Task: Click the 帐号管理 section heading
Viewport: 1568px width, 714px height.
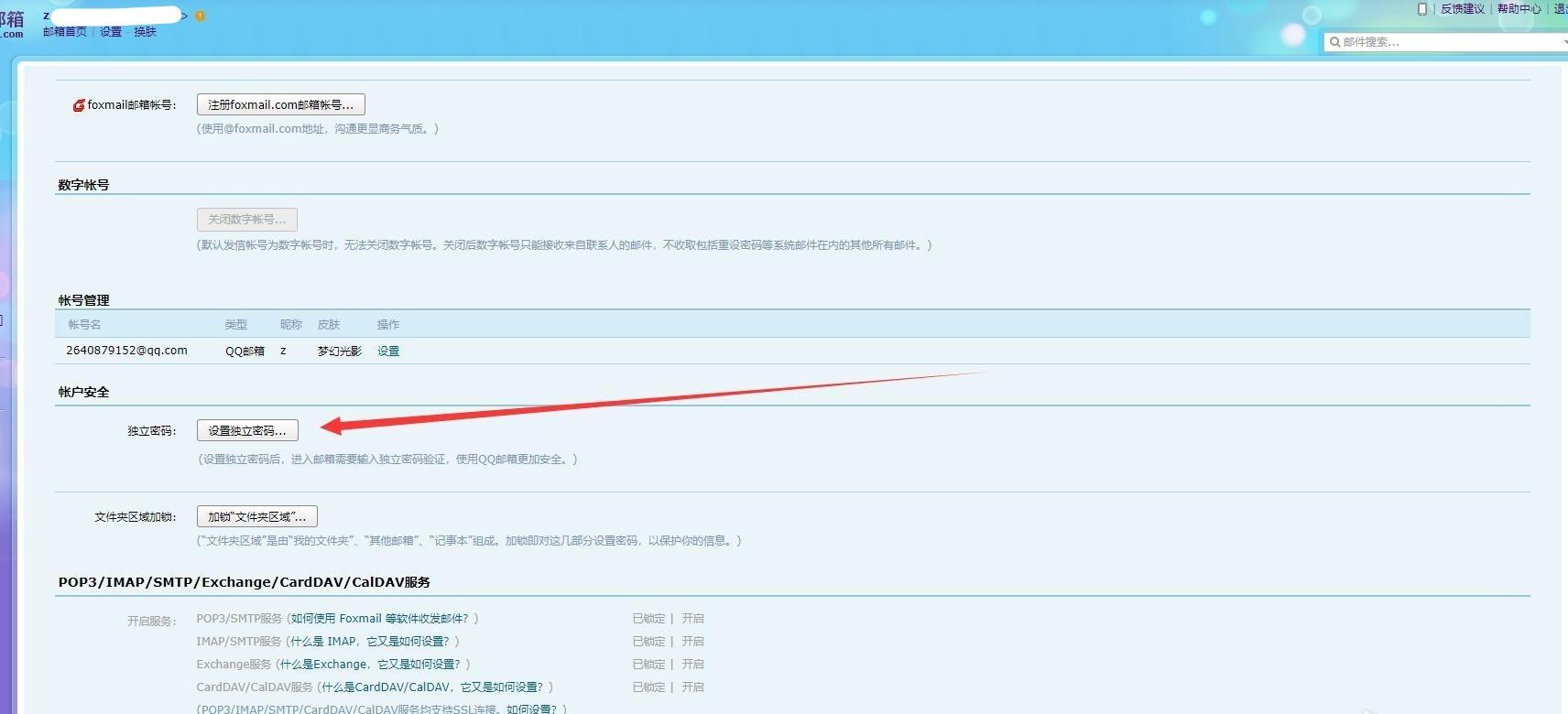Action: point(83,300)
